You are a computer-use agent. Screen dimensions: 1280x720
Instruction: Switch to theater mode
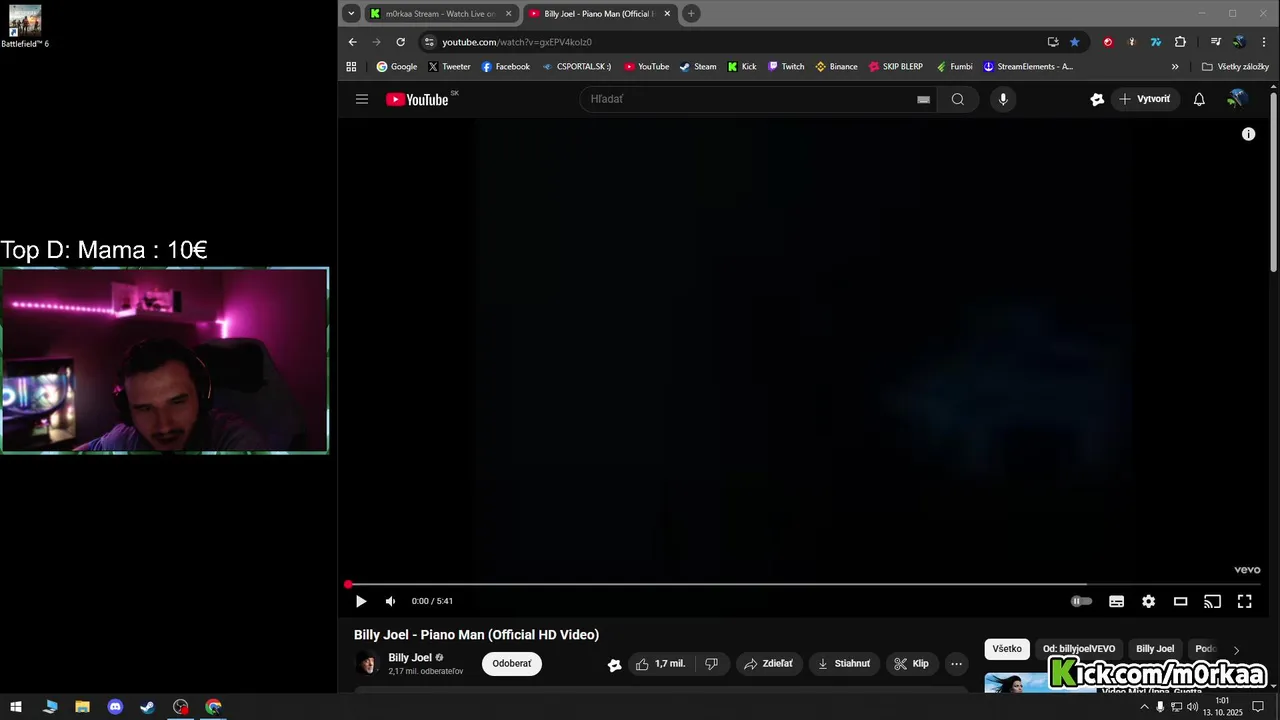tap(1181, 601)
